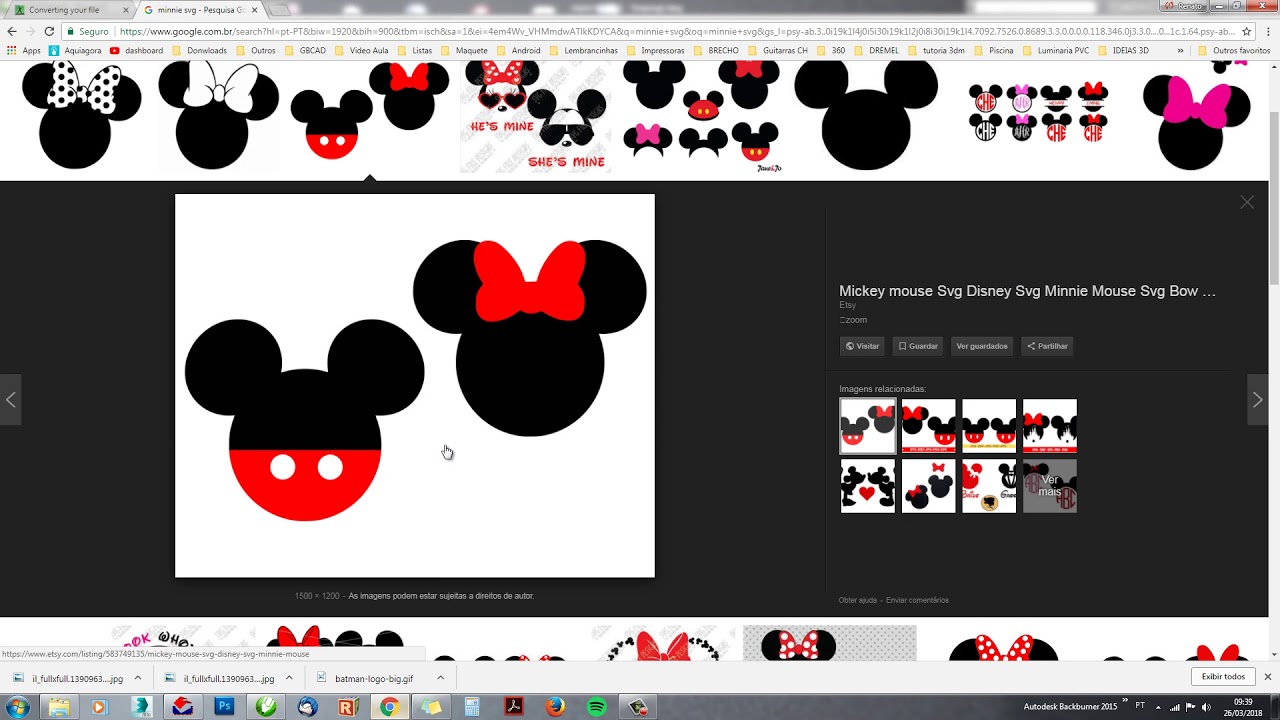
Task: Open the DREMEL bookmark folder
Action: (x=876, y=50)
